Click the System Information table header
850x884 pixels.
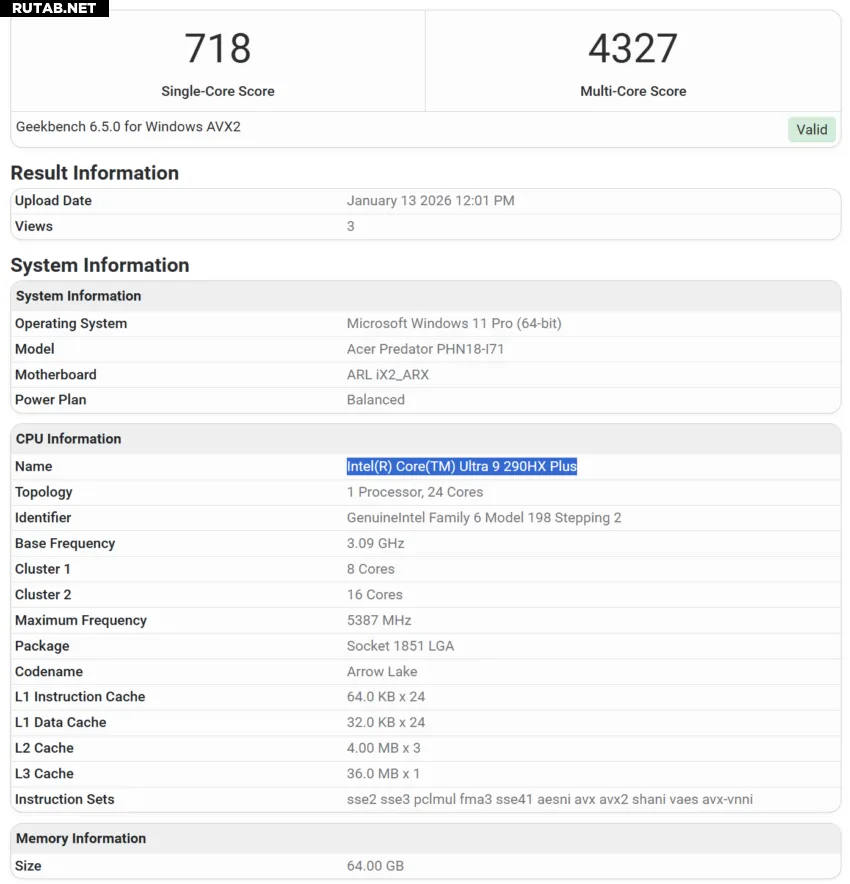78,296
